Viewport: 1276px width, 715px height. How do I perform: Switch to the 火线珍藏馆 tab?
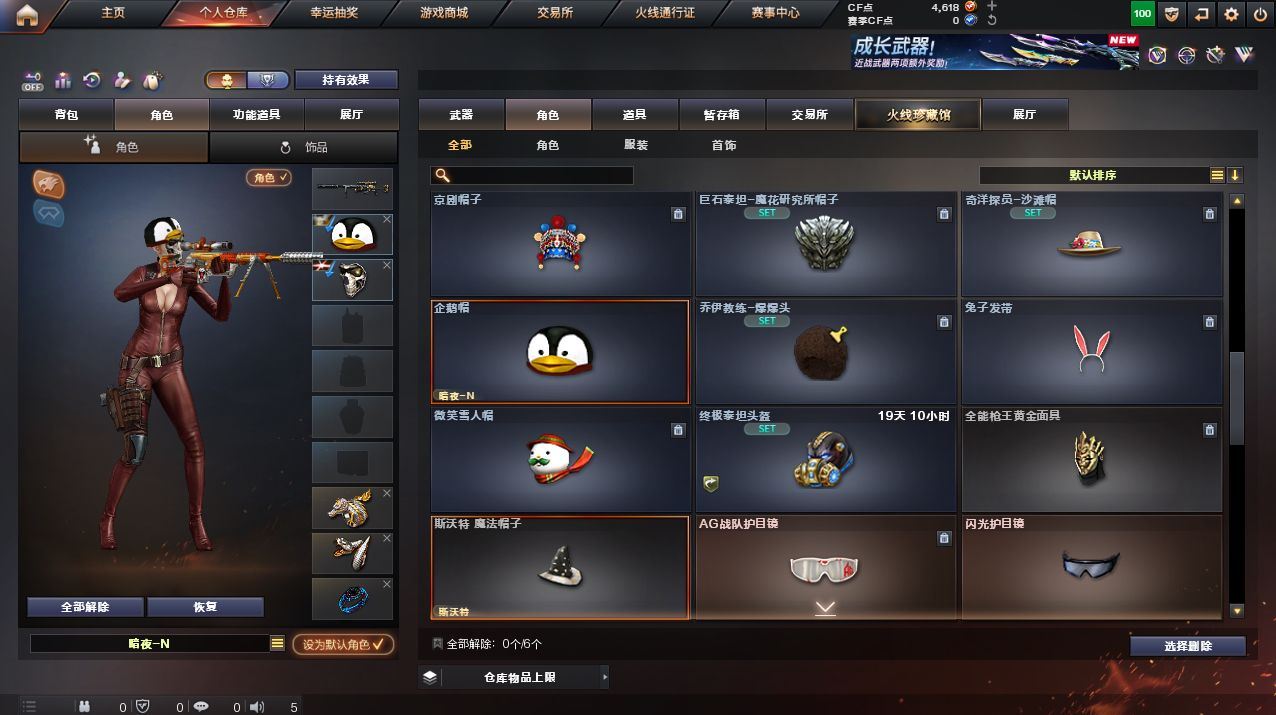point(918,115)
